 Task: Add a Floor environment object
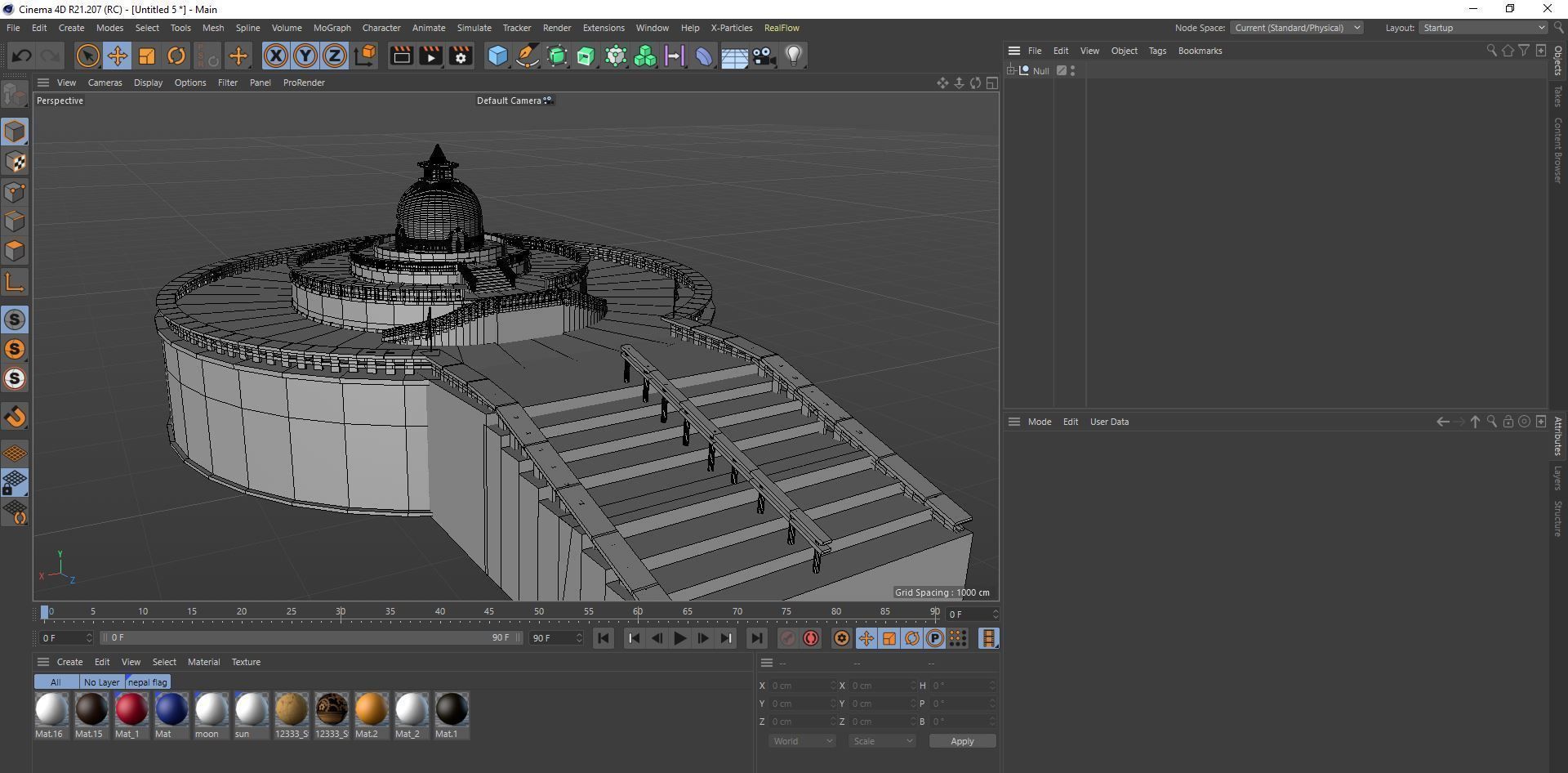733,56
